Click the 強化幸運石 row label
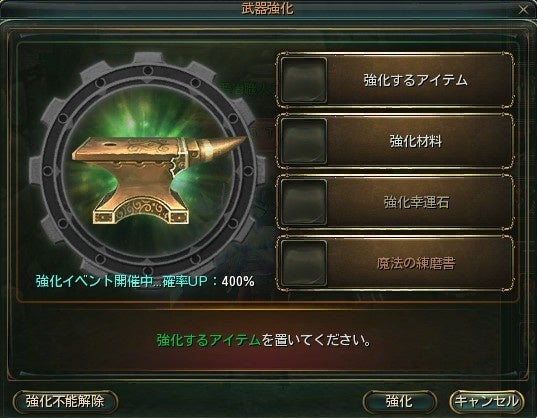 pos(416,202)
